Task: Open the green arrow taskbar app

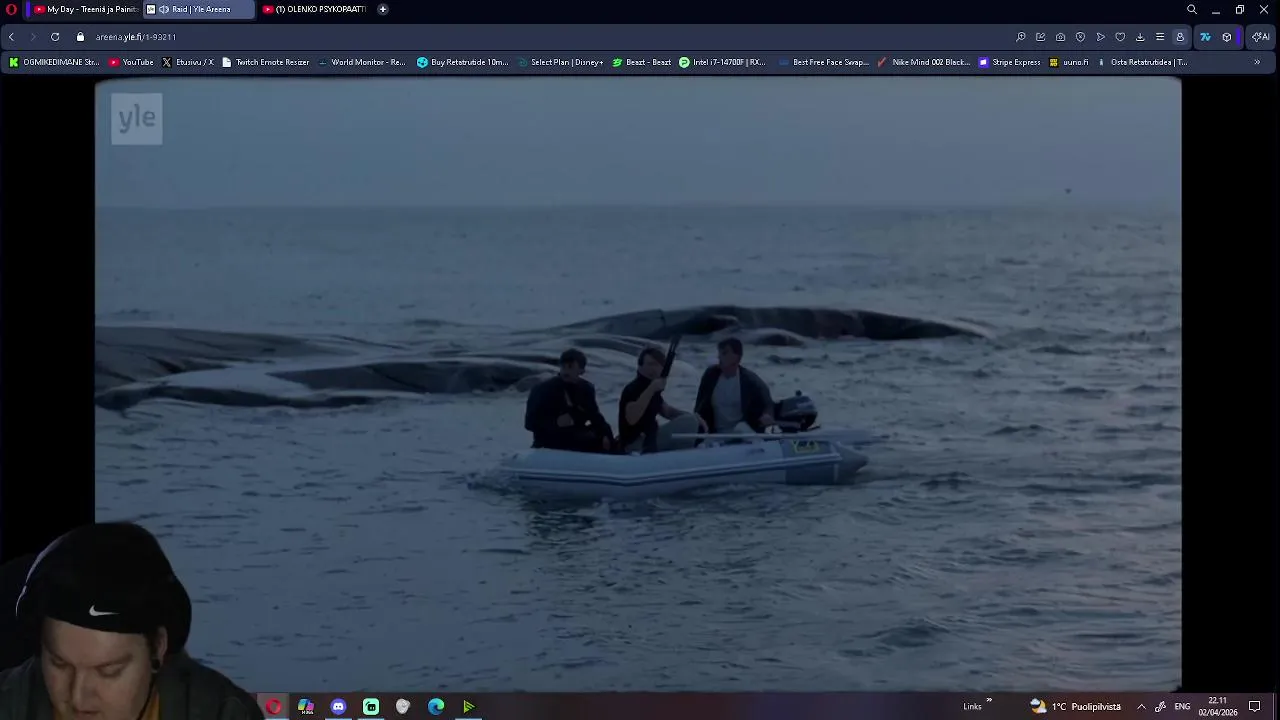Action: pyautogui.click(x=468, y=707)
